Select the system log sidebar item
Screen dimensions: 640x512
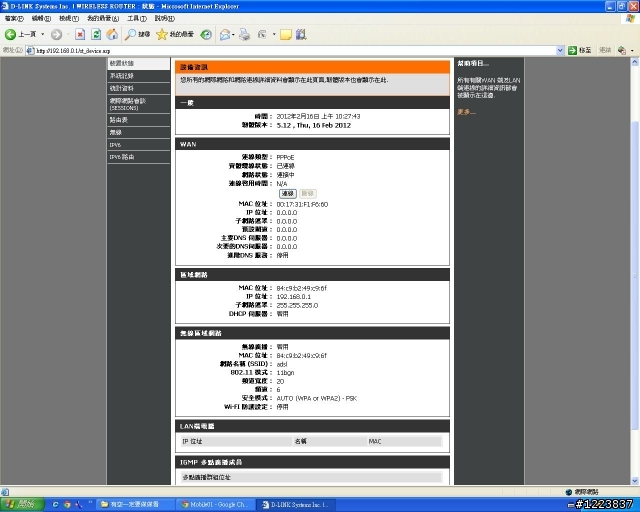139,76
